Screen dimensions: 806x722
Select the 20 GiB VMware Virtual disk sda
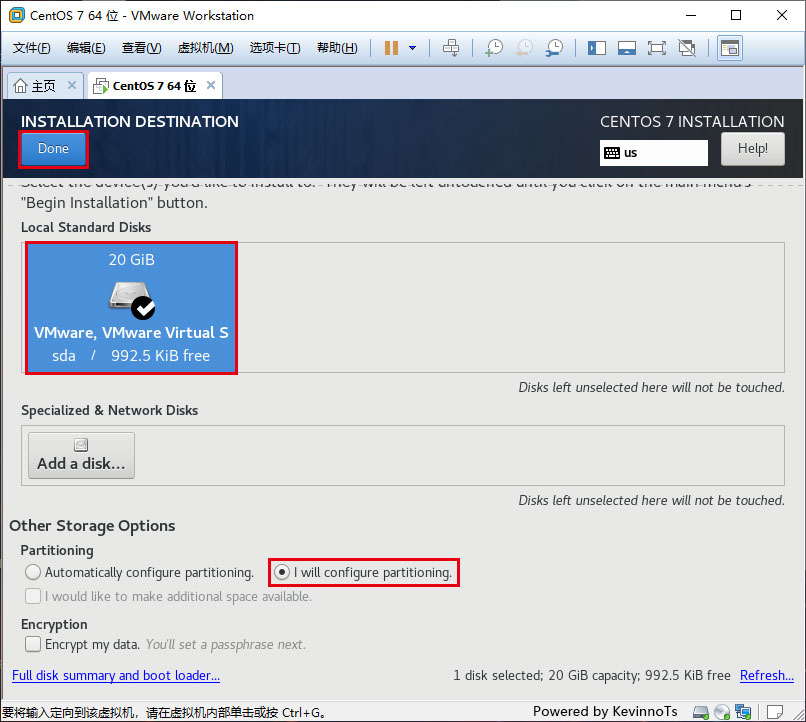131,308
